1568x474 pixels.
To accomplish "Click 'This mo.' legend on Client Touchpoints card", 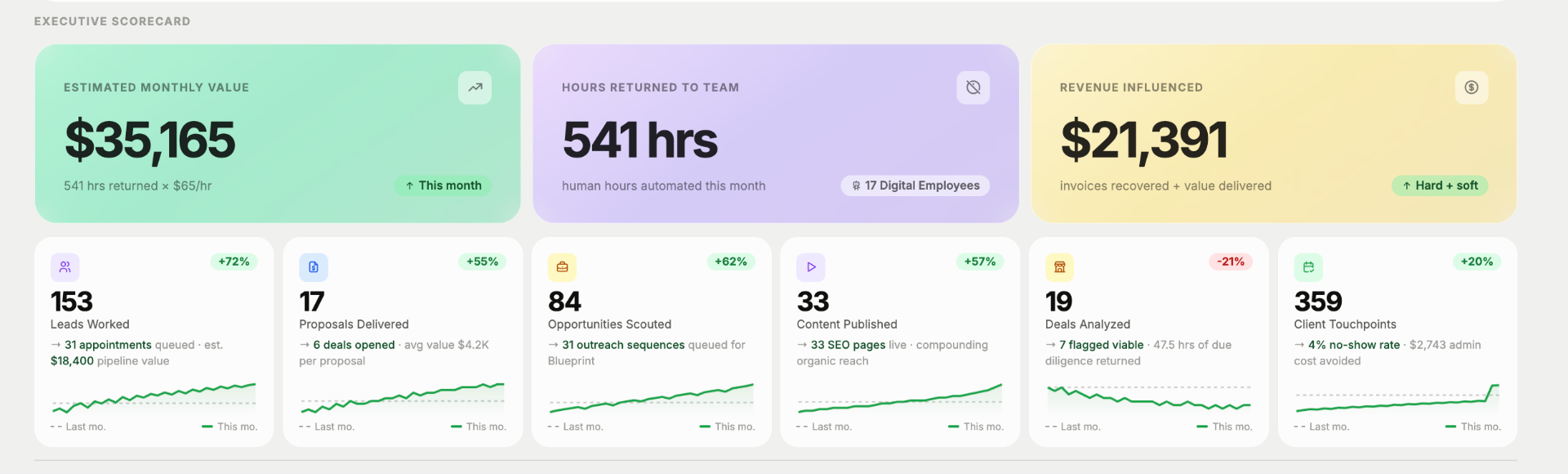I will [1473, 427].
